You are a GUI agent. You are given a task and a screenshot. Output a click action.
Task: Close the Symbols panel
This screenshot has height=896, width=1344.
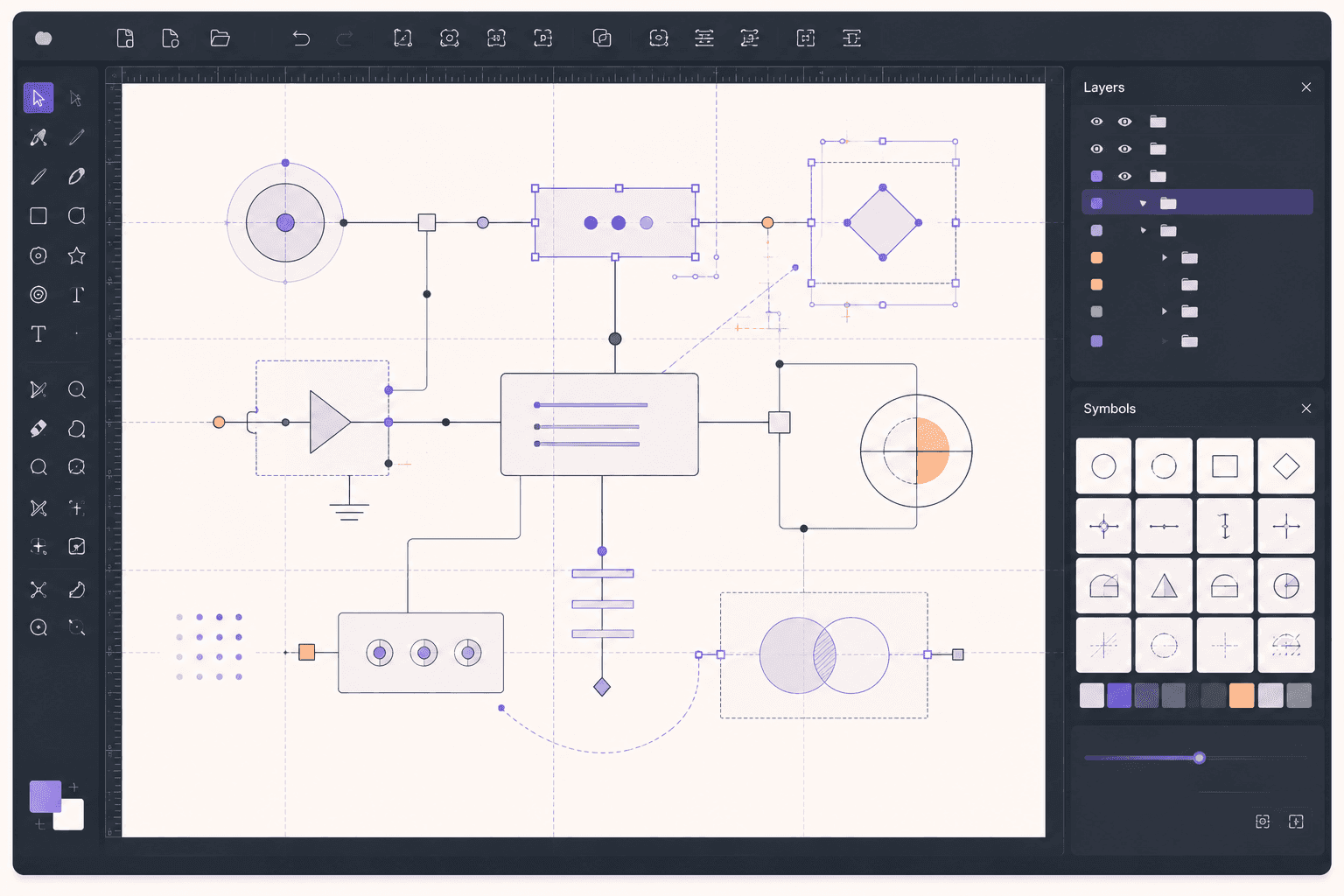point(1305,409)
